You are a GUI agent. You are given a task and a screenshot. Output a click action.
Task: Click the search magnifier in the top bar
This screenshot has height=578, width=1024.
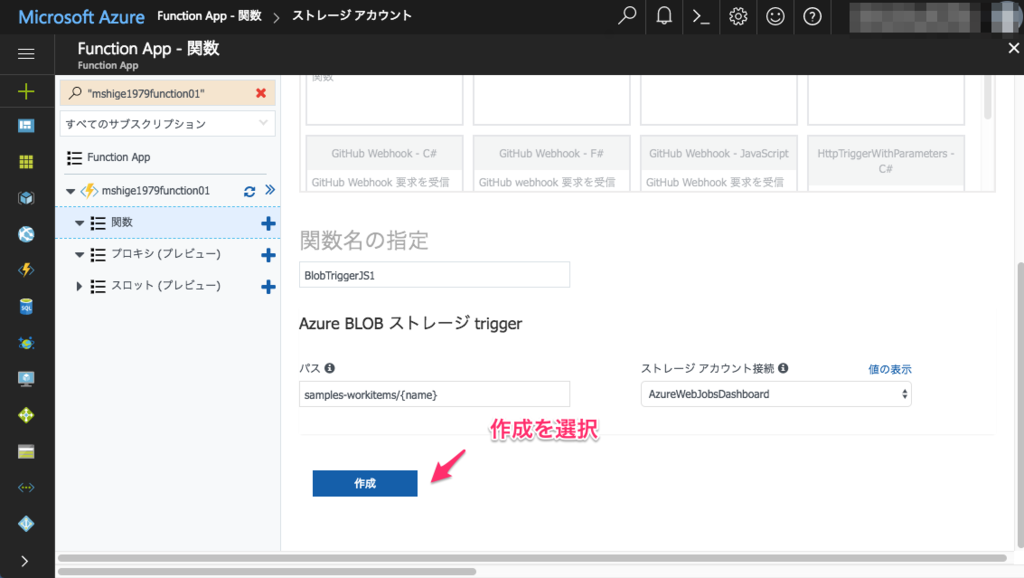(x=626, y=16)
